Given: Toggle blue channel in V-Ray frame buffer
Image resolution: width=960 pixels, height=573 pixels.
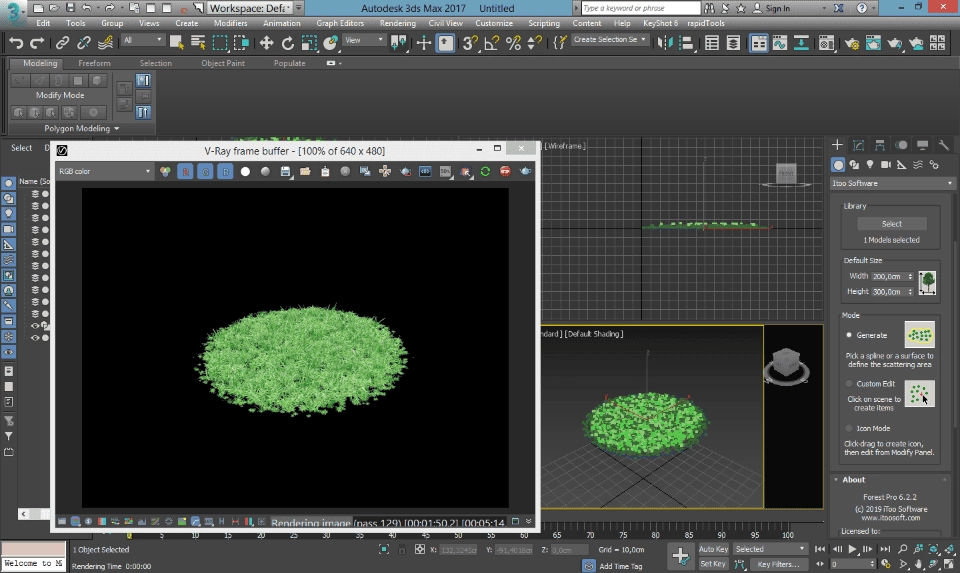Looking at the screenshot, I should (225, 171).
